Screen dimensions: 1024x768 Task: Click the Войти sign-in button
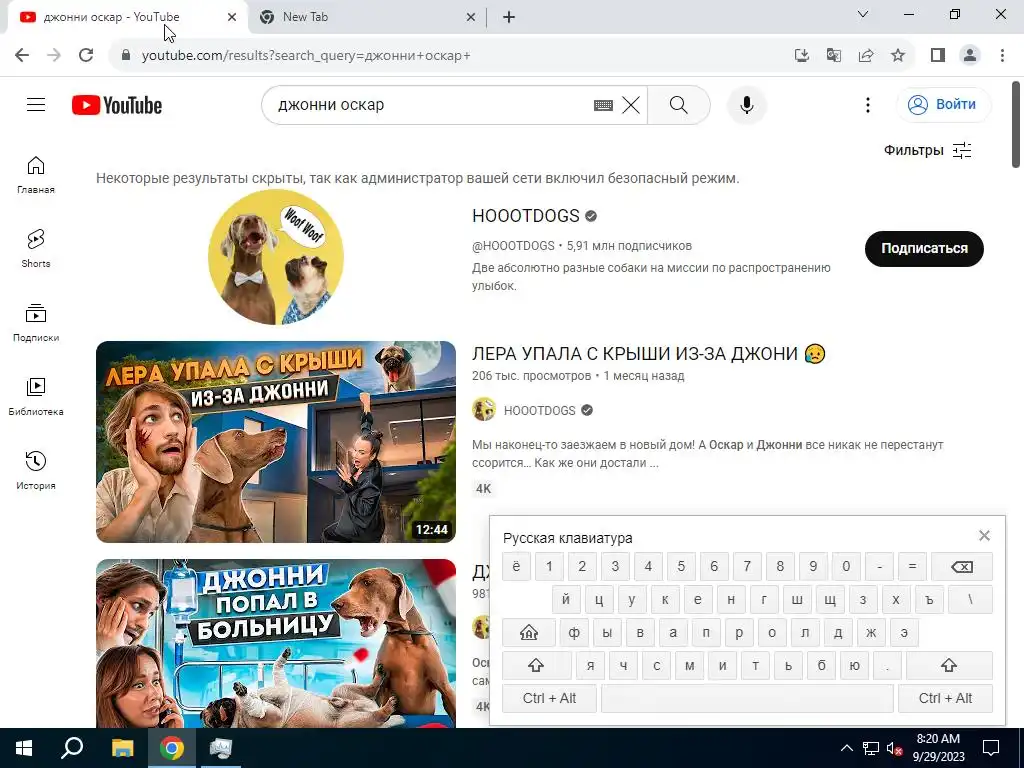[944, 104]
